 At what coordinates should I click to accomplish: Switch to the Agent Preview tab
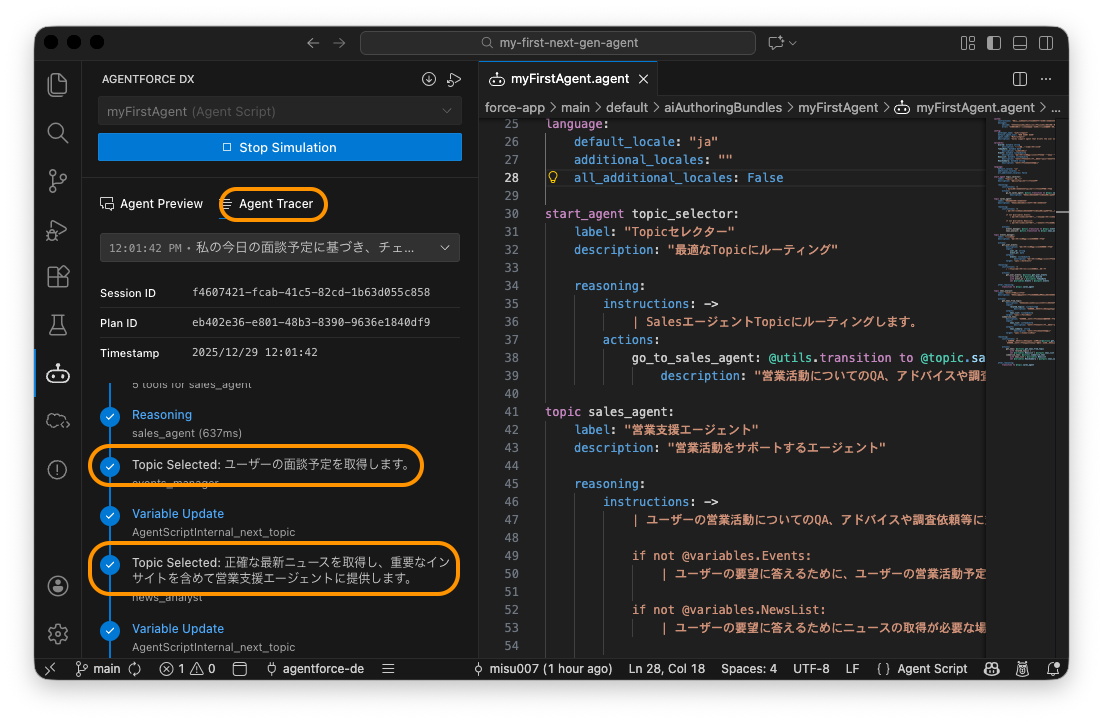151,203
